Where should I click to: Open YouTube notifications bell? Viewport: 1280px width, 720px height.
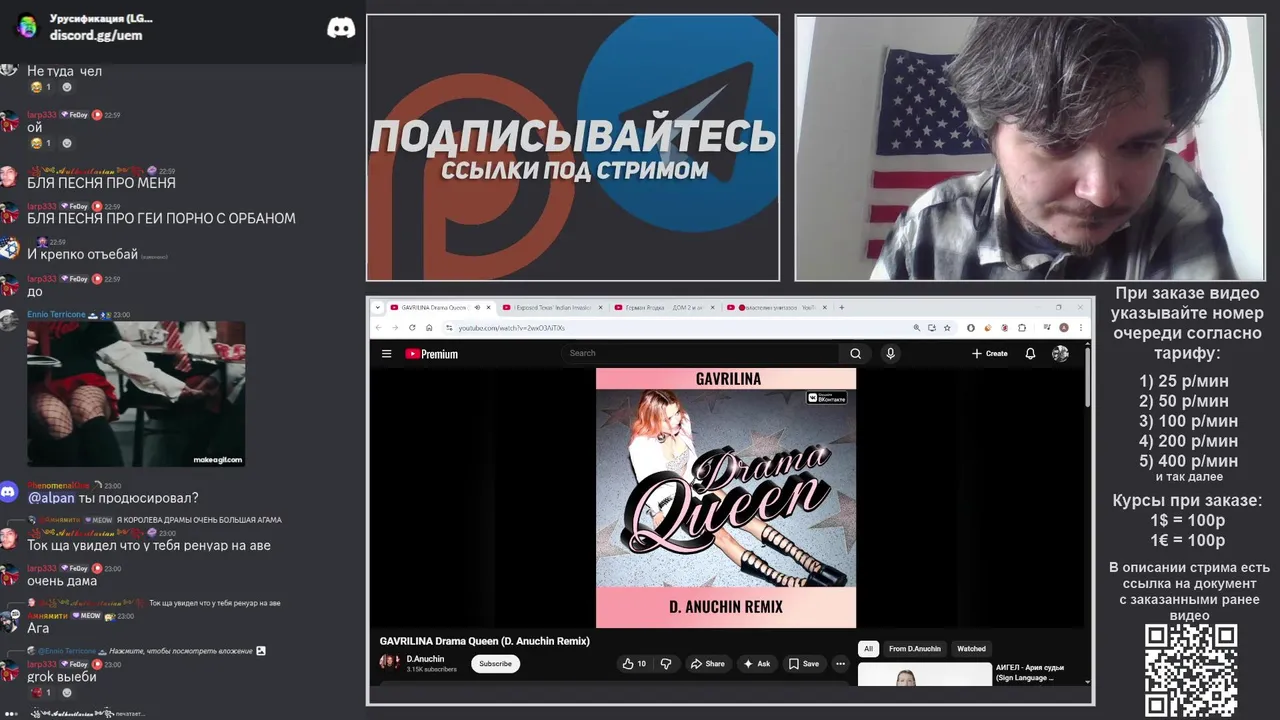pyautogui.click(x=1030, y=353)
